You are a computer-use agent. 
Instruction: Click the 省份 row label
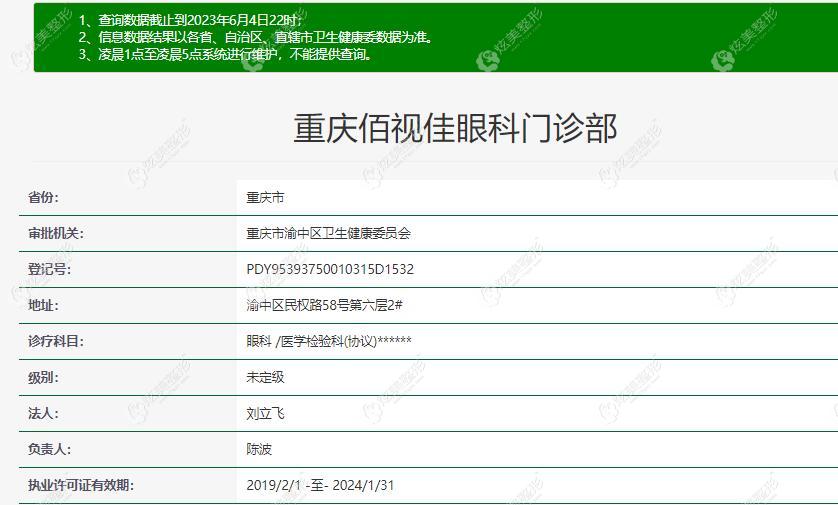[x=43, y=198]
